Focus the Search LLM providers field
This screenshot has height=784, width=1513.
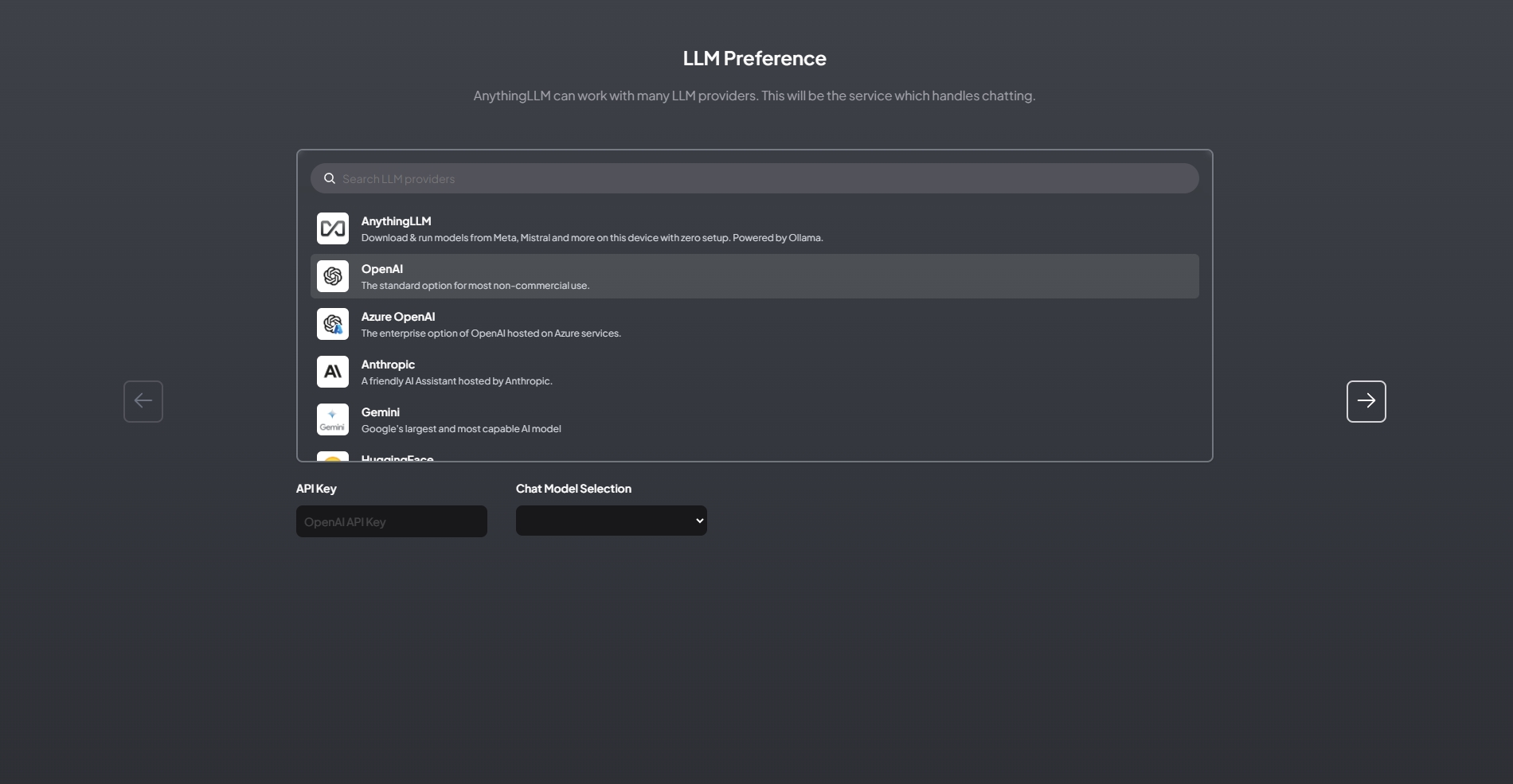(764, 179)
